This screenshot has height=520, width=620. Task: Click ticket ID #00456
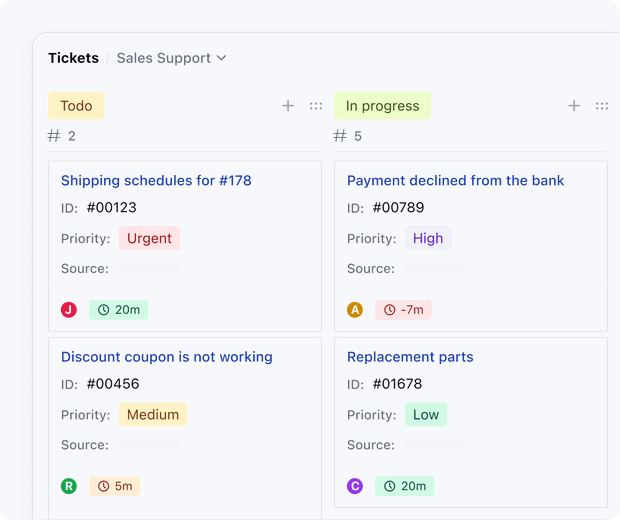pos(113,384)
